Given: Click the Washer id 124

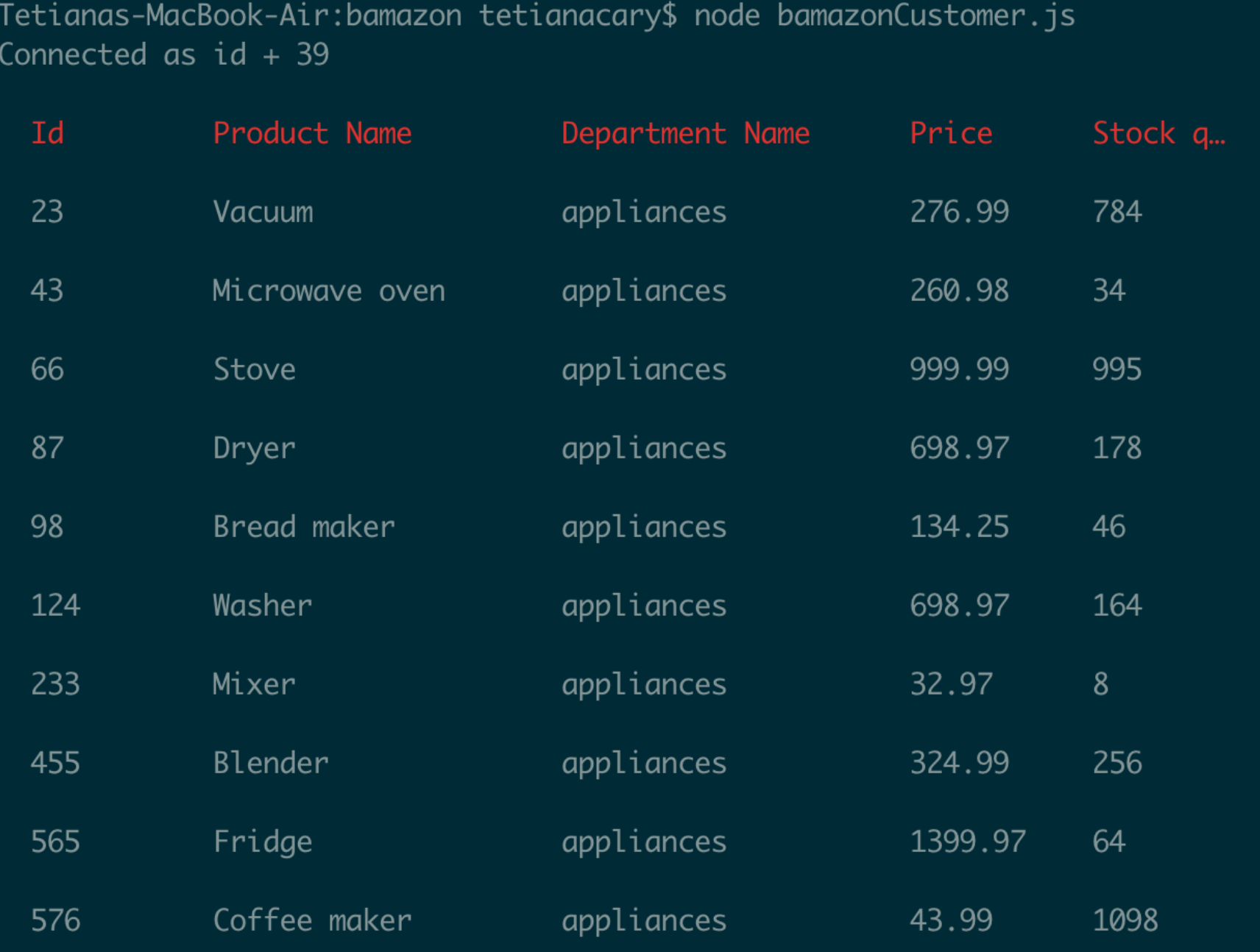Looking at the screenshot, I should click(x=55, y=605).
